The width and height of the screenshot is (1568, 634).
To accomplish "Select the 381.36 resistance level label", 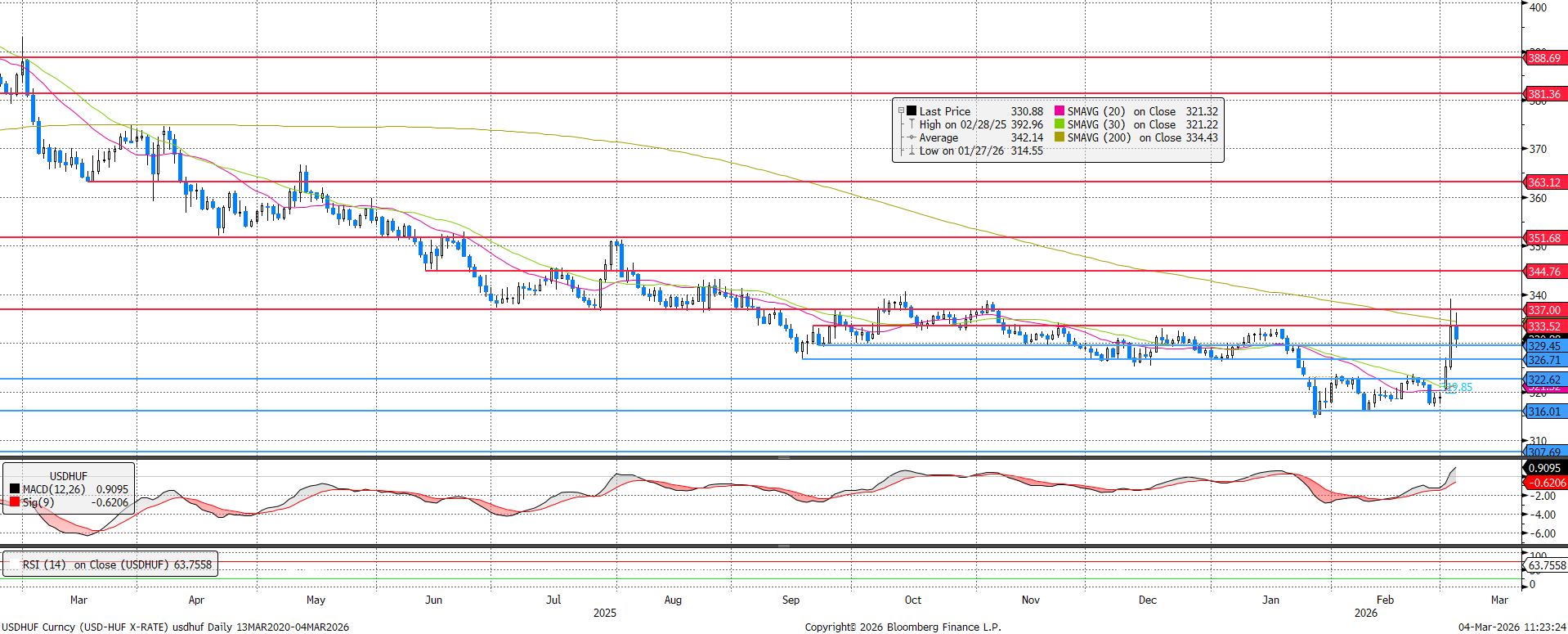I will [1544, 94].
